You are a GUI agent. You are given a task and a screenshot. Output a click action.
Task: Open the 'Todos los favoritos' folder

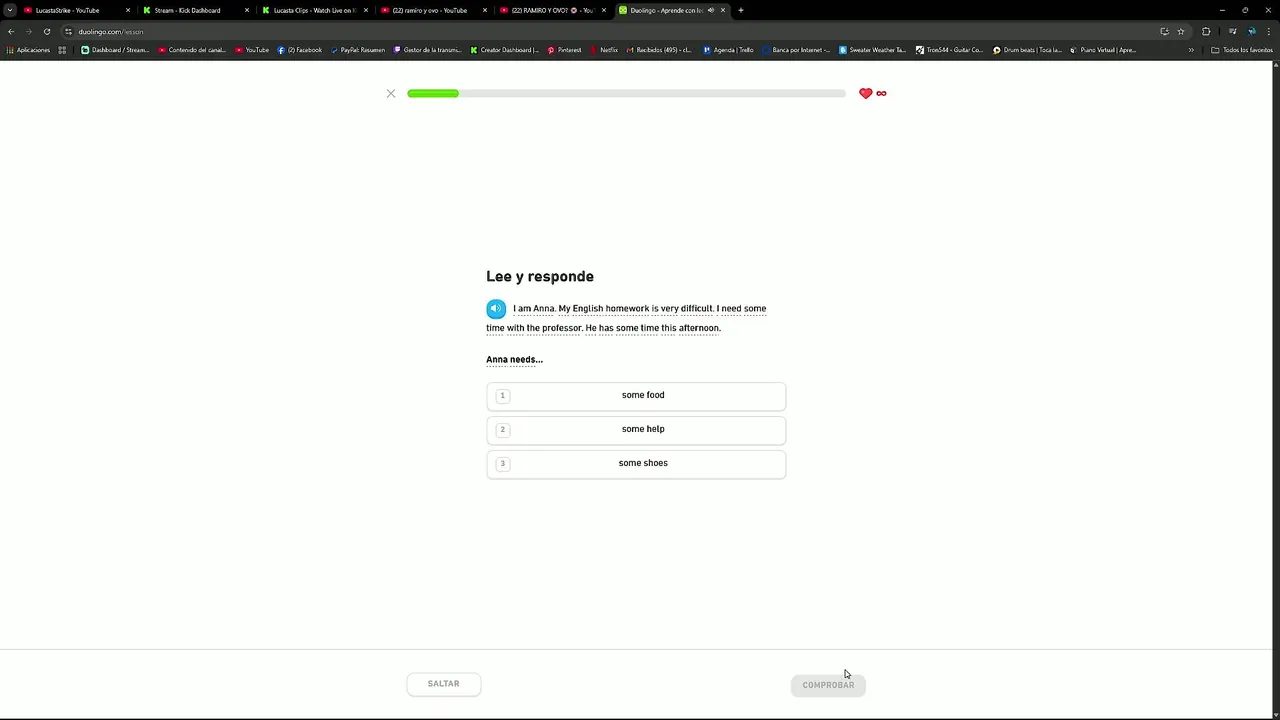[x=1242, y=50]
